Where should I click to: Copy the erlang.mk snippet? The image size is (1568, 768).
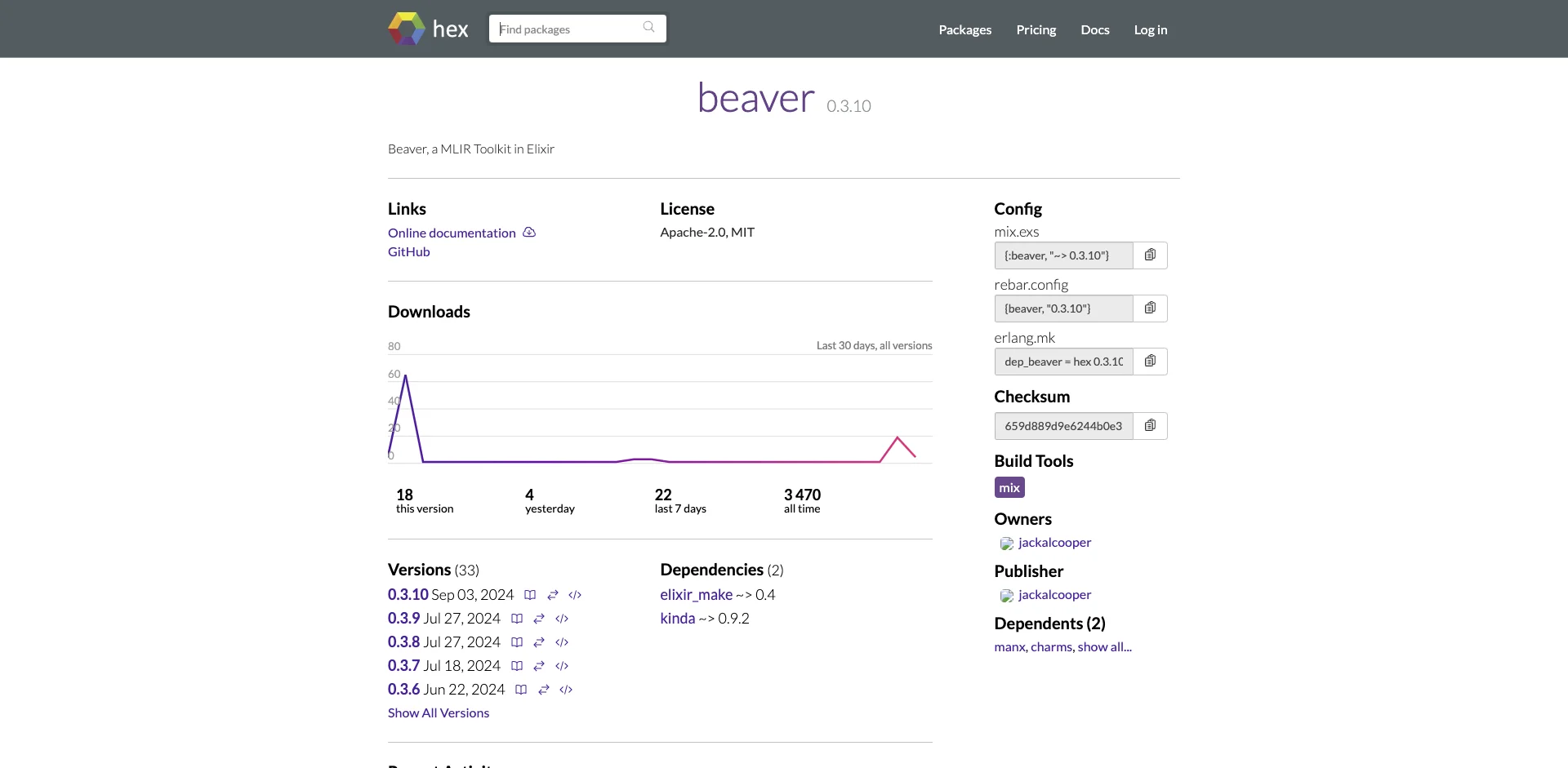(x=1150, y=362)
